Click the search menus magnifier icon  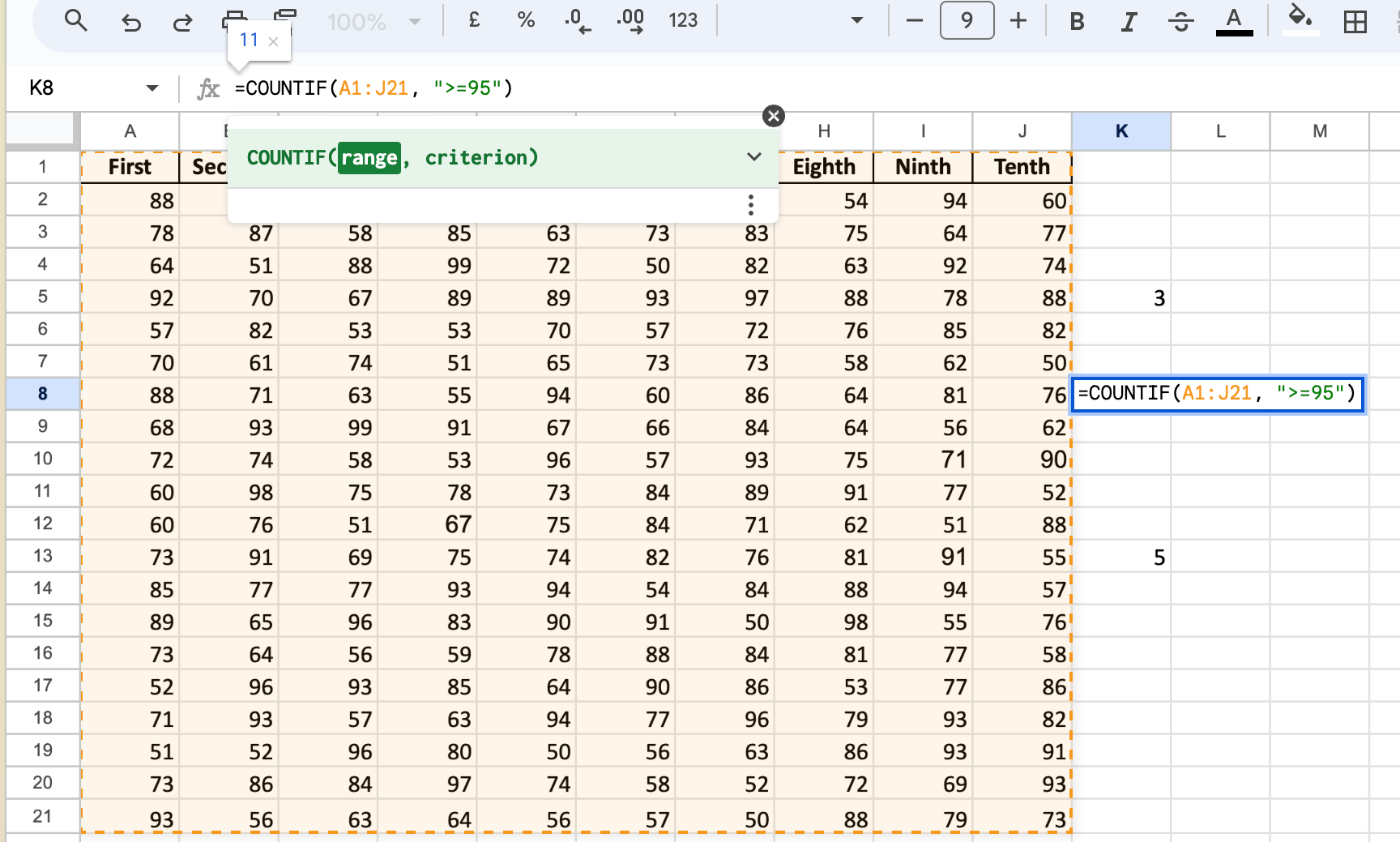(x=75, y=21)
